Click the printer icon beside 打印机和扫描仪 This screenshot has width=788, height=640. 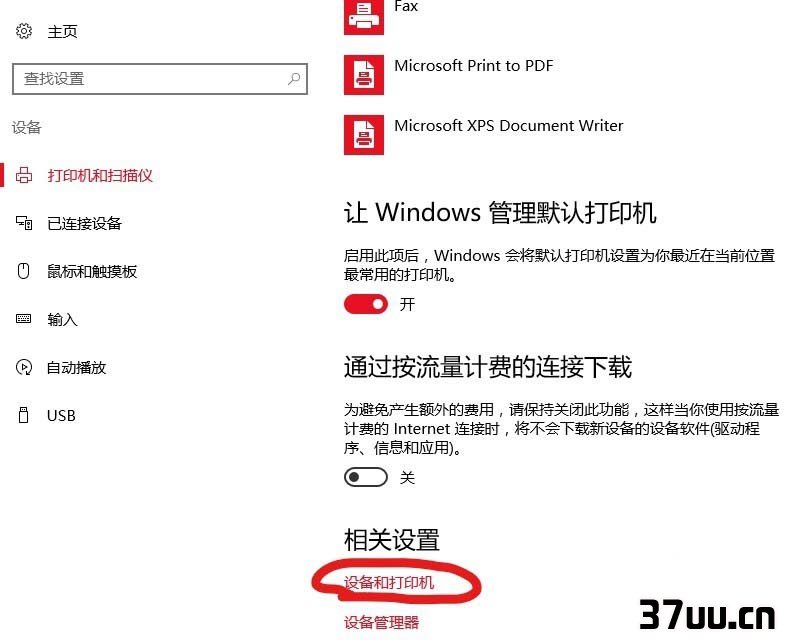coord(24,175)
